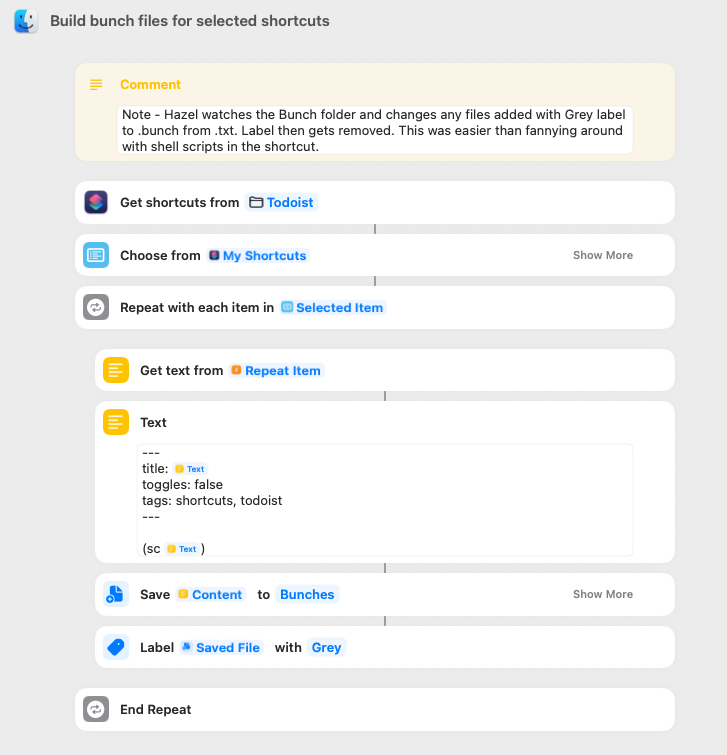This screenshot has height=755, width=727.
Task: Click the Selected Item variable token
Action: [332, 308]
